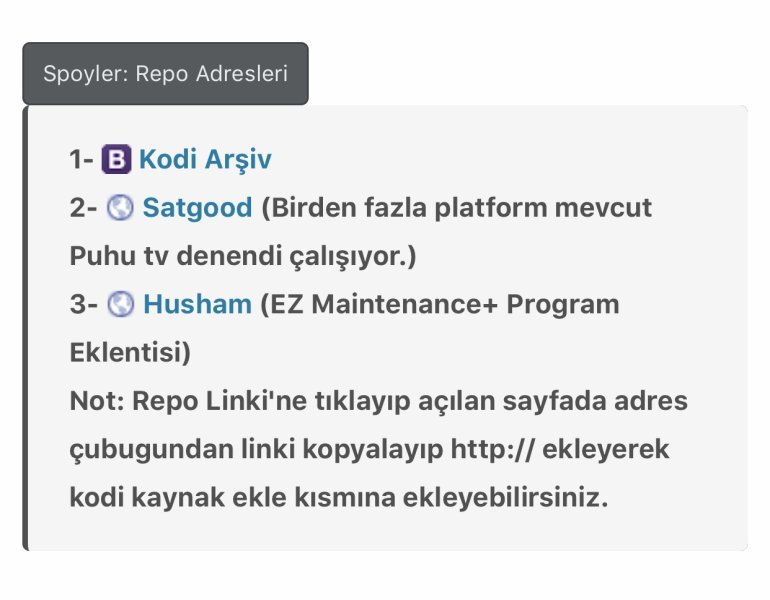Collapse the Spoyler: Repo Adresleri button
770x600 pixels.
pyautogui.click(x=165, y=74)
